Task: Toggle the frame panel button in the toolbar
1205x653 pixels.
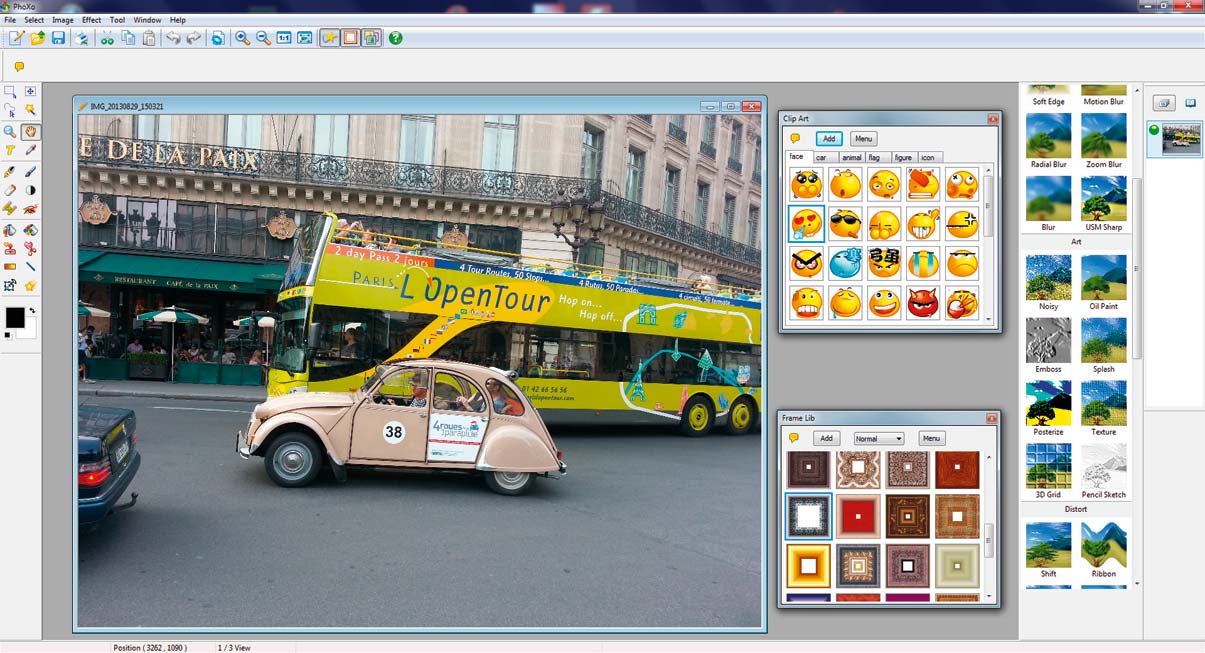Action: click(x=350, y=38)
